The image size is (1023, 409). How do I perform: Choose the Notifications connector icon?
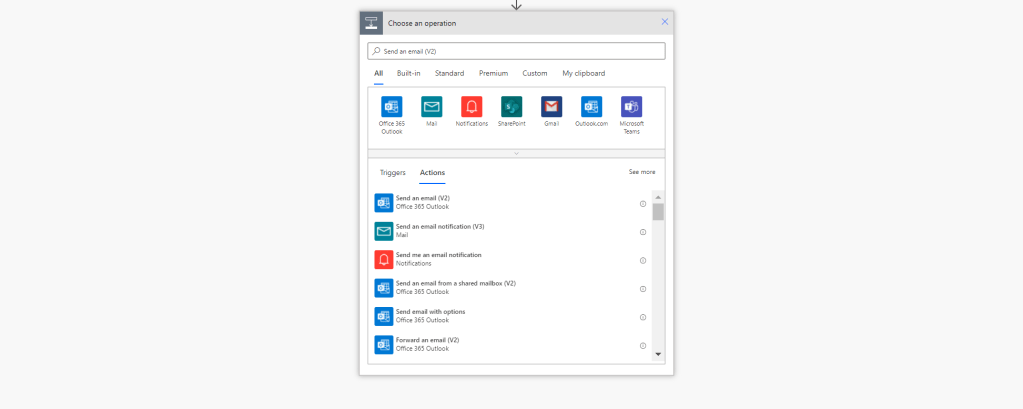point(471,107)
